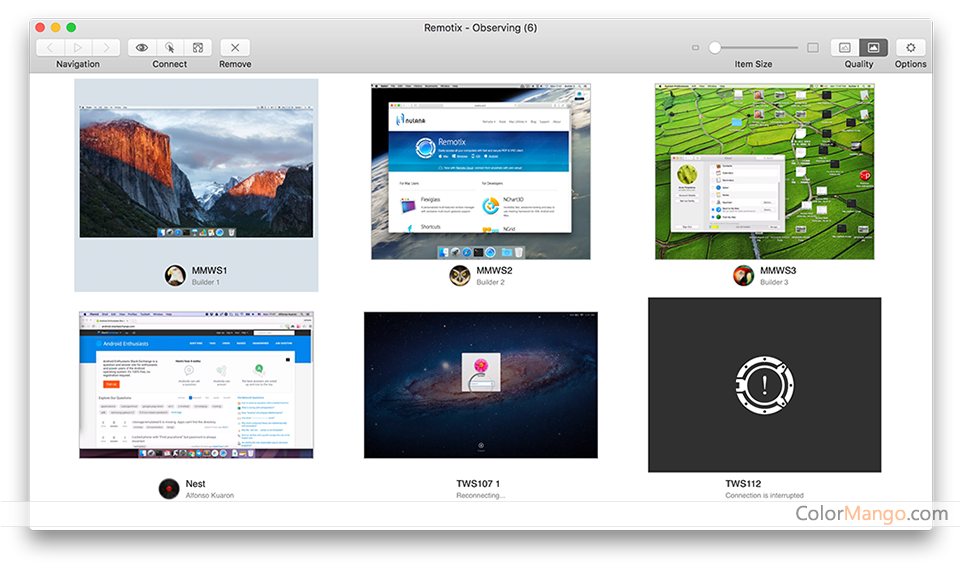The height and width of the screenshot is (580, 960).
Task: Connect in control mode using the cursor icon
Action: coord(170,47)
